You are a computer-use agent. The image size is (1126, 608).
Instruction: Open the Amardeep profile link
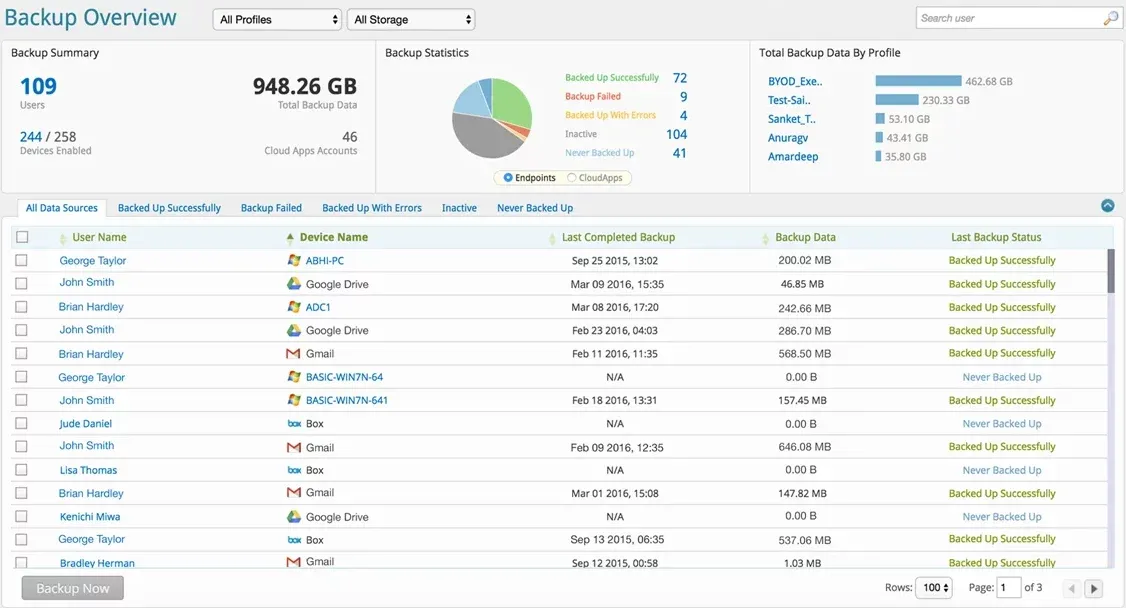(793, 156)
